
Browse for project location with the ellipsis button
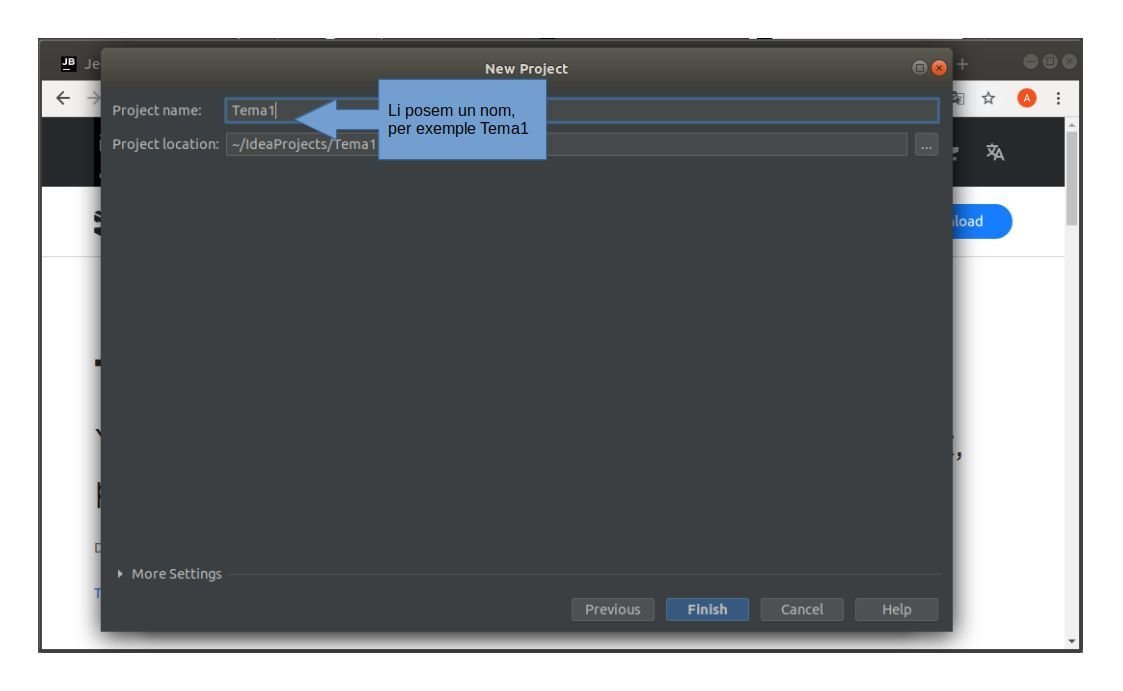[x=926, y=145]
